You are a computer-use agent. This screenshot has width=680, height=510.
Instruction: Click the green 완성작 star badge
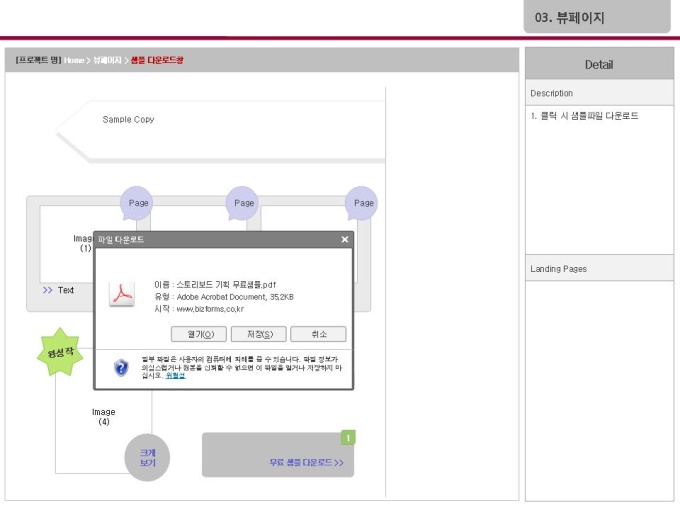(x=60, y=352)
